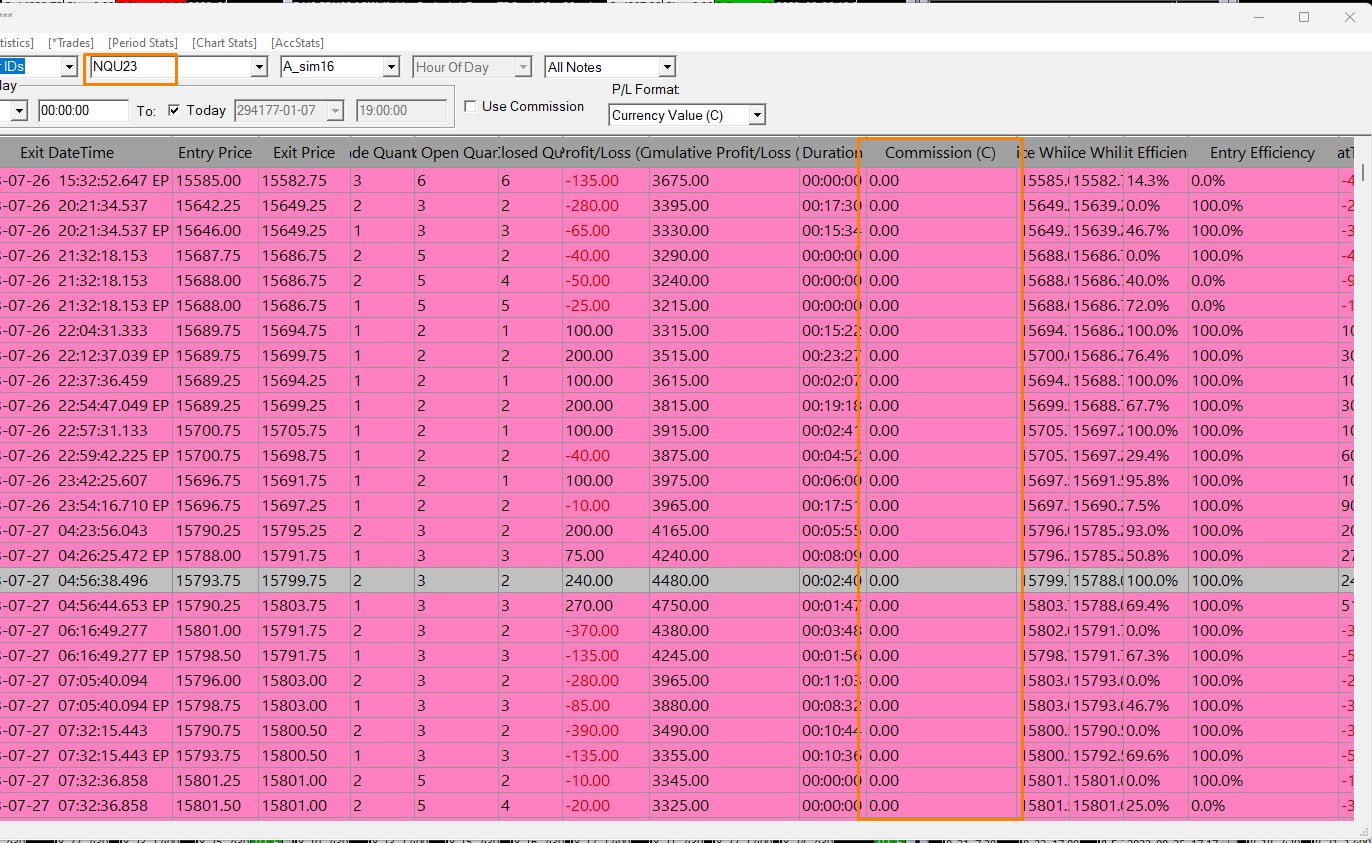
Task: Open the [Period Stats] tab
Action: (143, 43)
